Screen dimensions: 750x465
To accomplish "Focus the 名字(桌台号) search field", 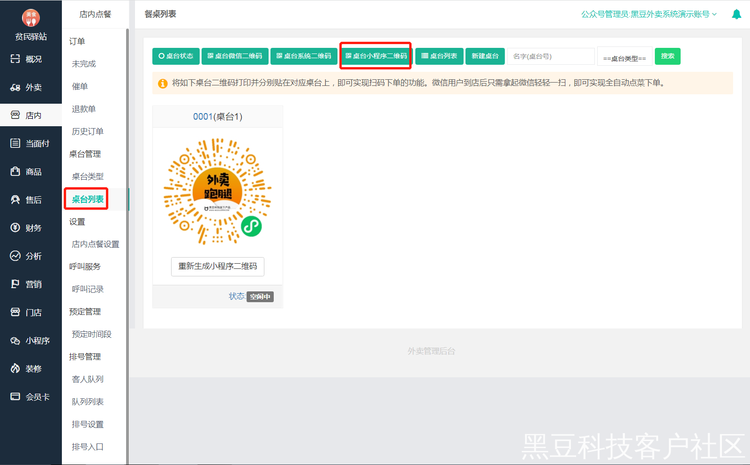I will tap(551, 56).
